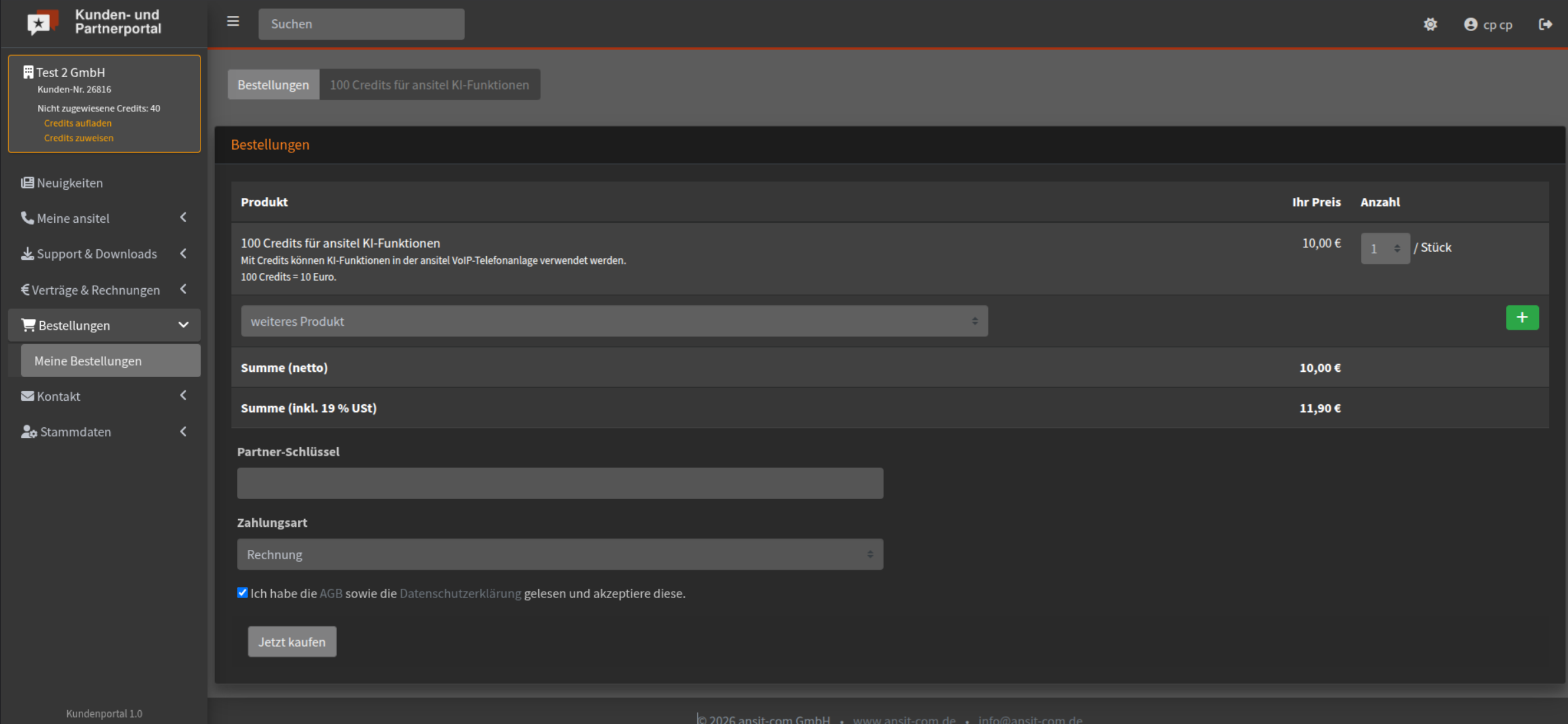
Task: Click the euro icon of Verträge & Rechnungen
Action: [x=25, y=289]
